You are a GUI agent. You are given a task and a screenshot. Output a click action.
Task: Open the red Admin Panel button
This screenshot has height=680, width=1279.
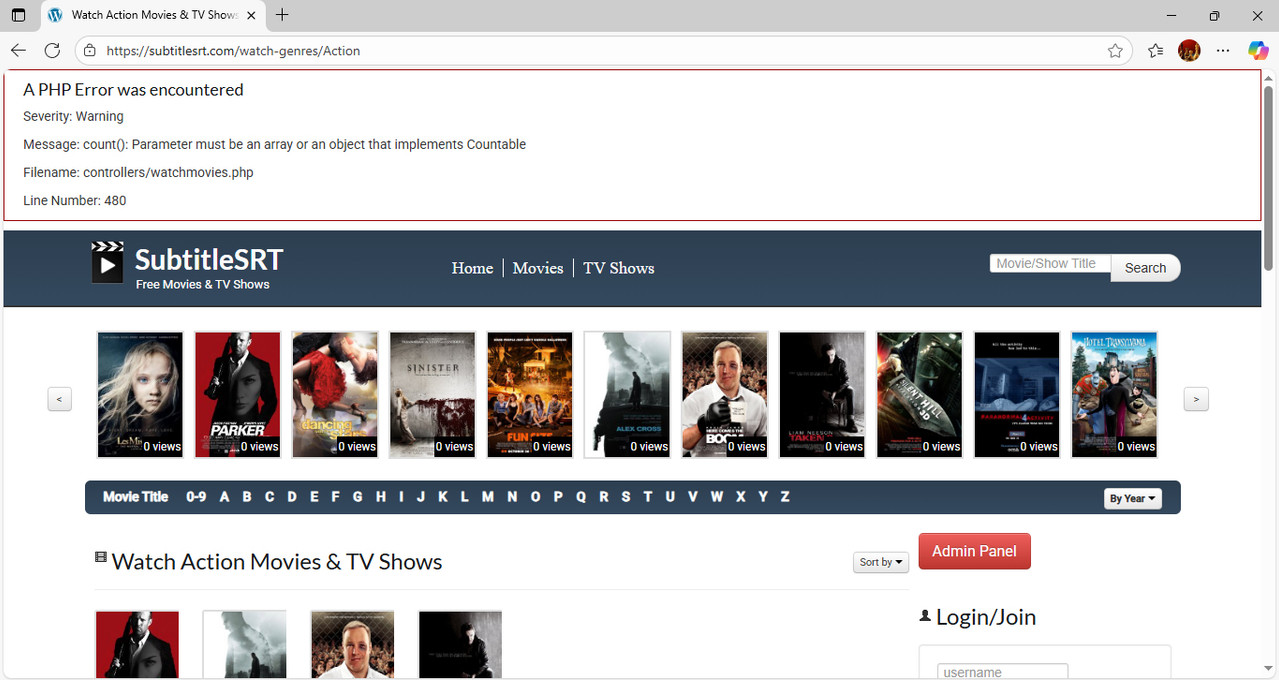click(x=974, y=551)
